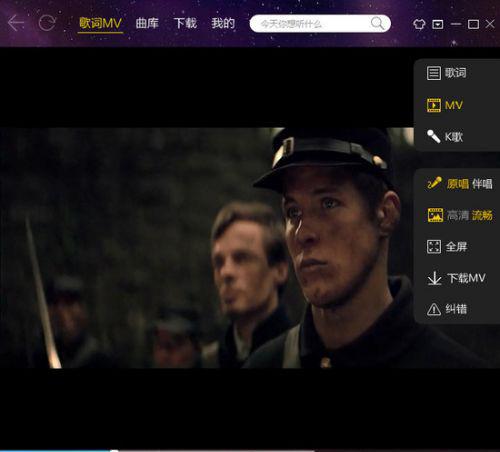The image size is (500, 452).
Task: Show lyrics view with 歌词
Action: pos(455,73)
